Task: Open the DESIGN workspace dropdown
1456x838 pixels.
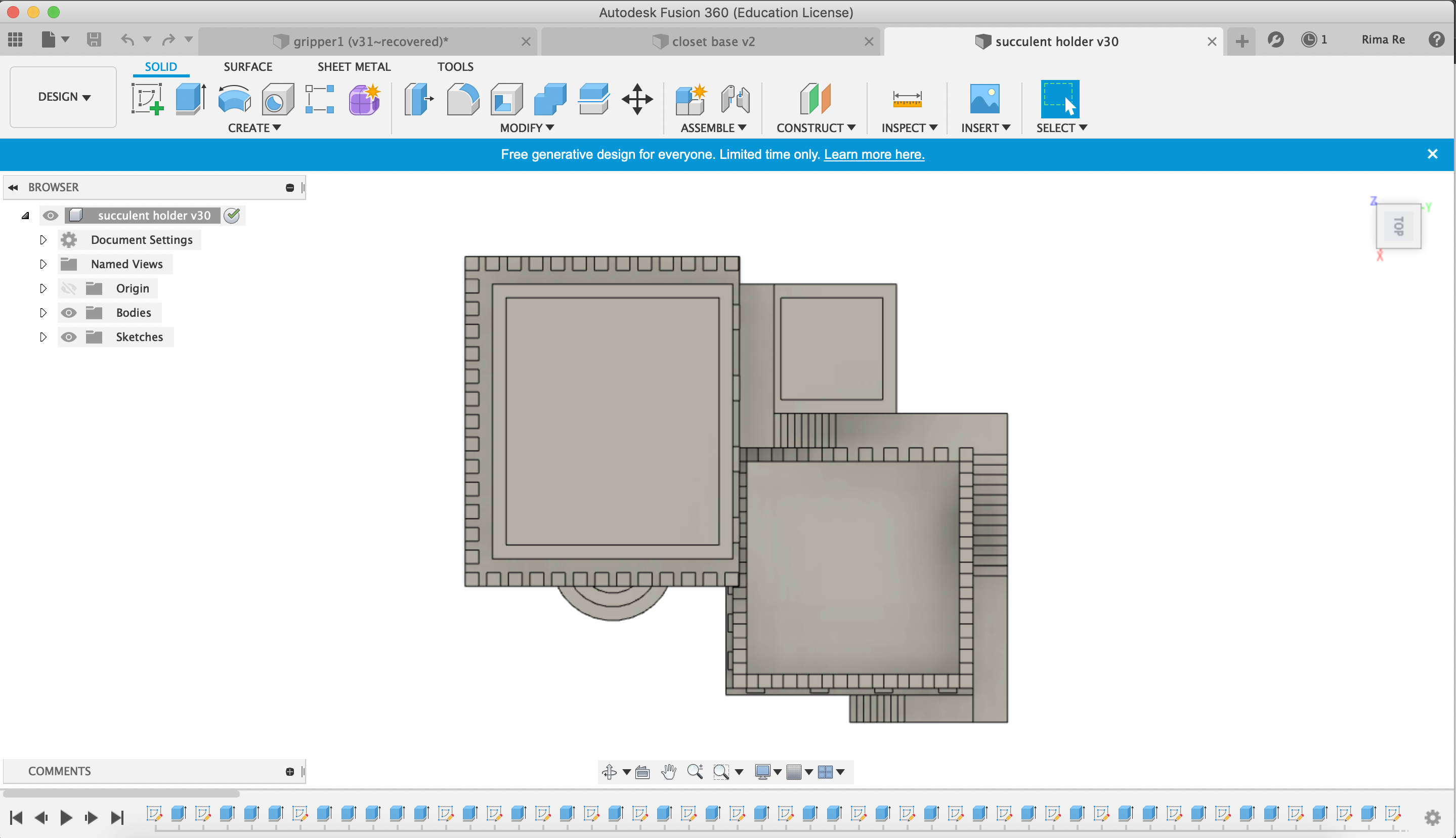Action: (63, 97)
